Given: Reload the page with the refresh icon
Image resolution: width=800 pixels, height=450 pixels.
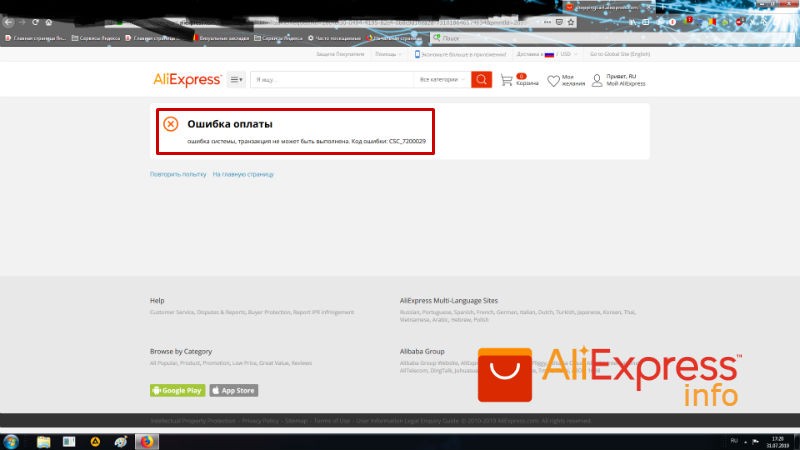Looking at the screenshot, I should pyautogui.click(x=35, y=22).
